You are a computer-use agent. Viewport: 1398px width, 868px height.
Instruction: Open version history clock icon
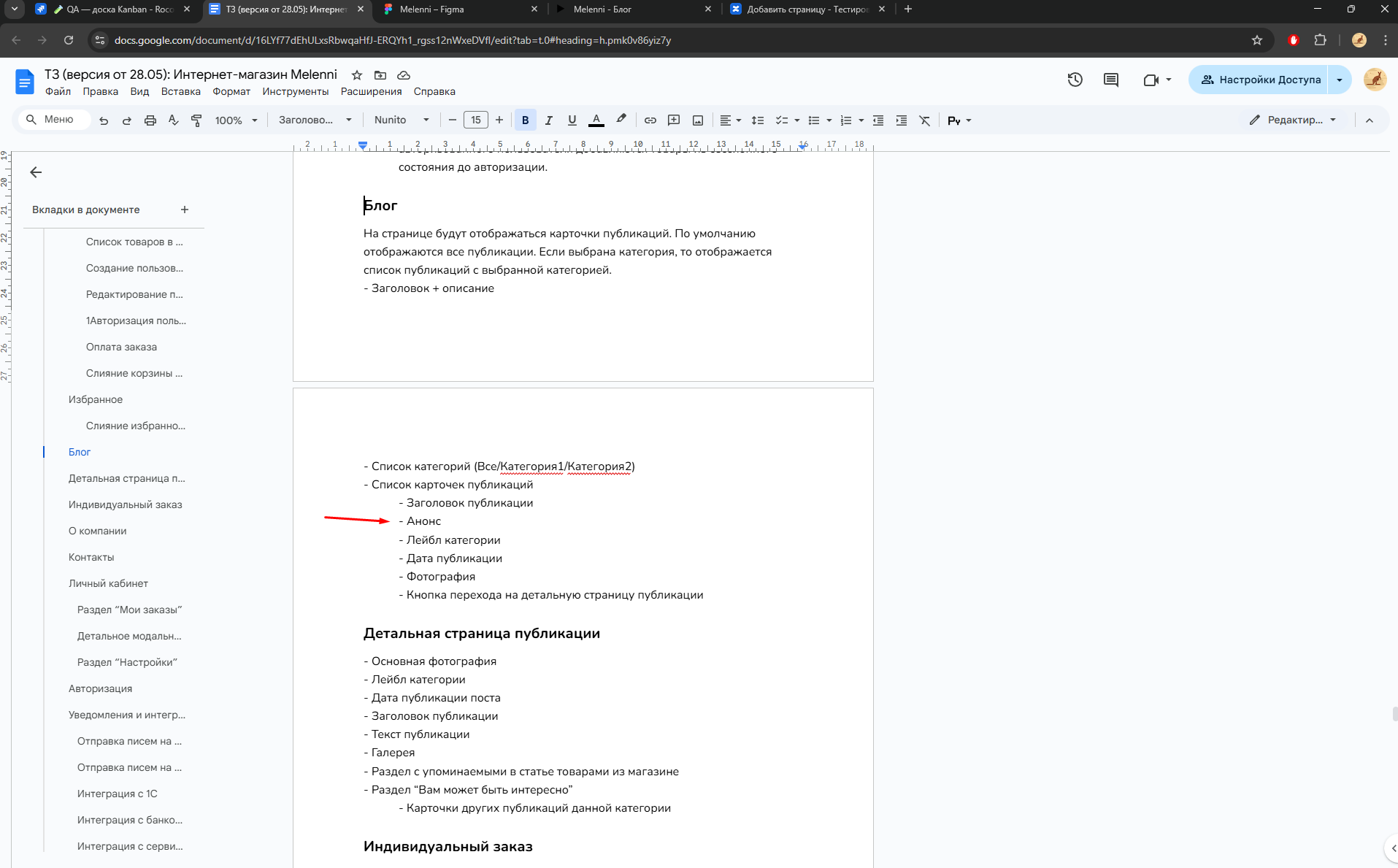pyautogui.click(x=1075, y=80)
